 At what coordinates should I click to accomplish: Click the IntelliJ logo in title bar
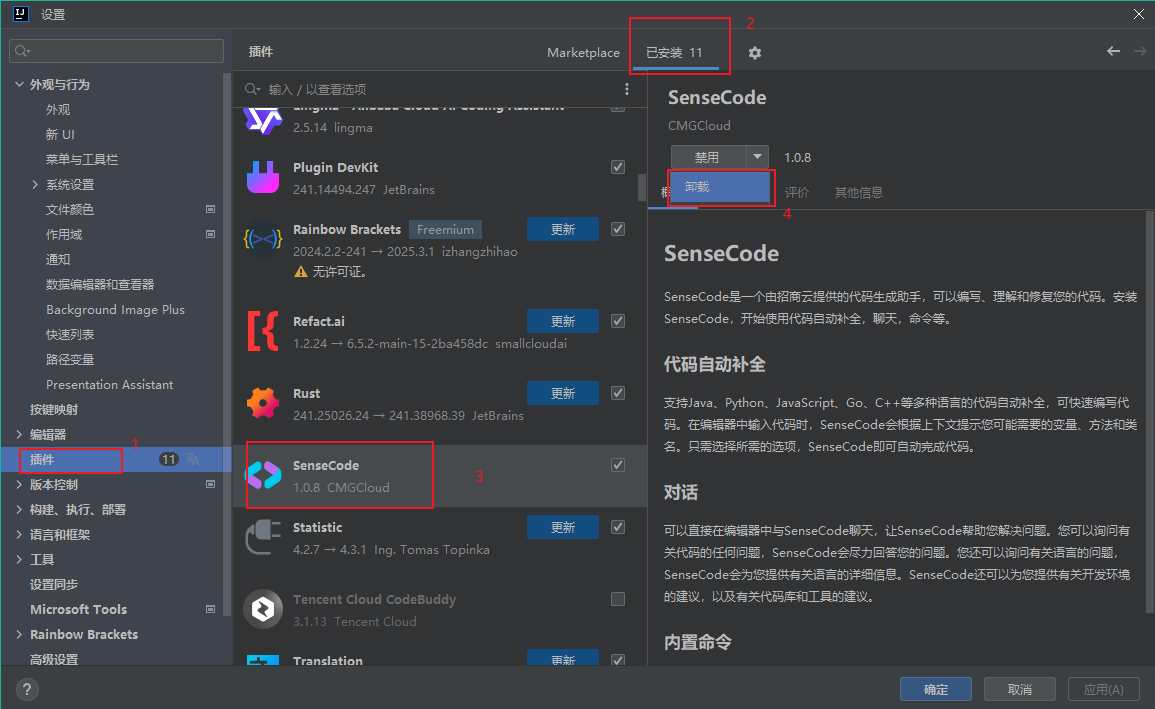coord(21,14)
